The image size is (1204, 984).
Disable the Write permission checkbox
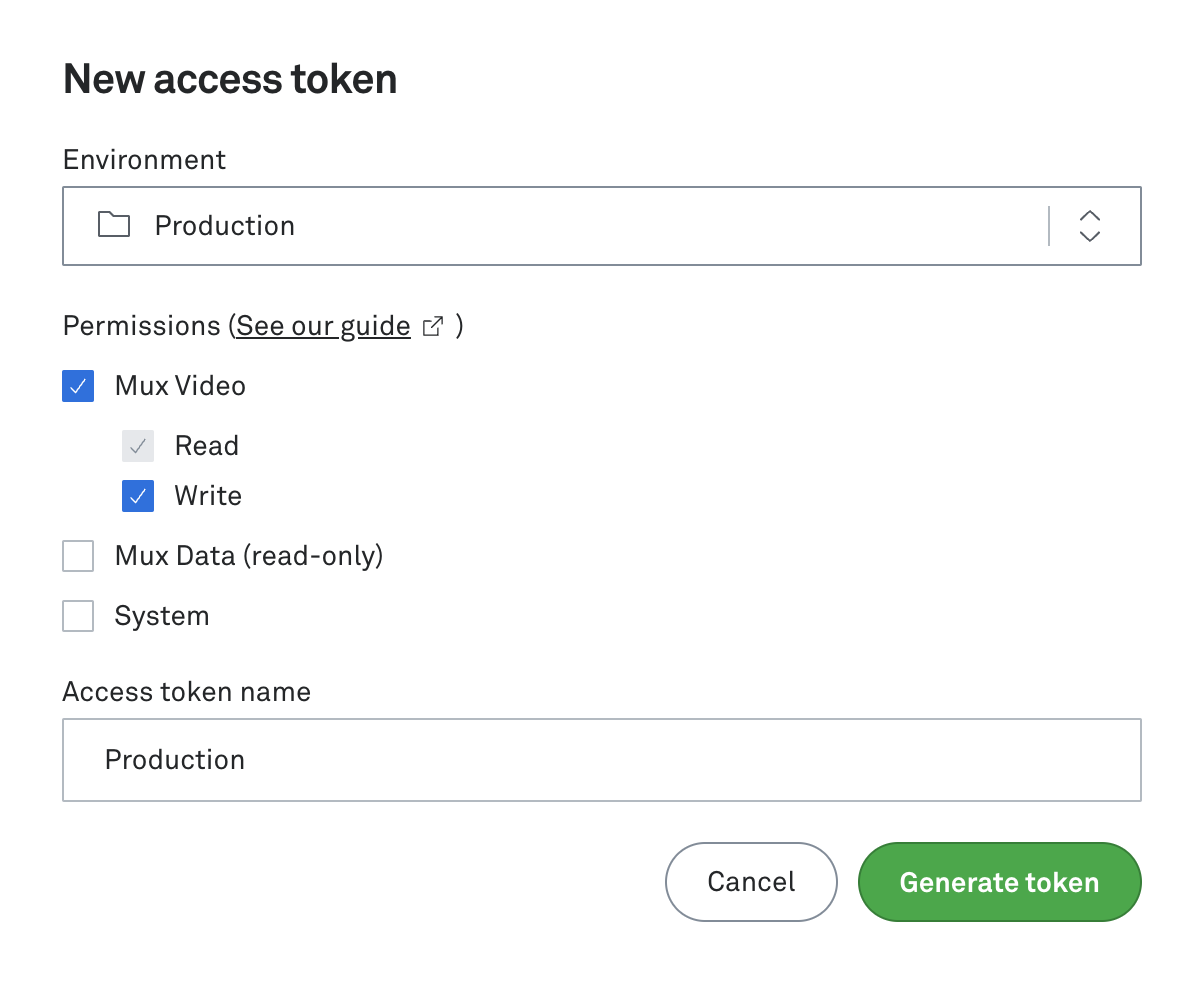tap(138, 496)
